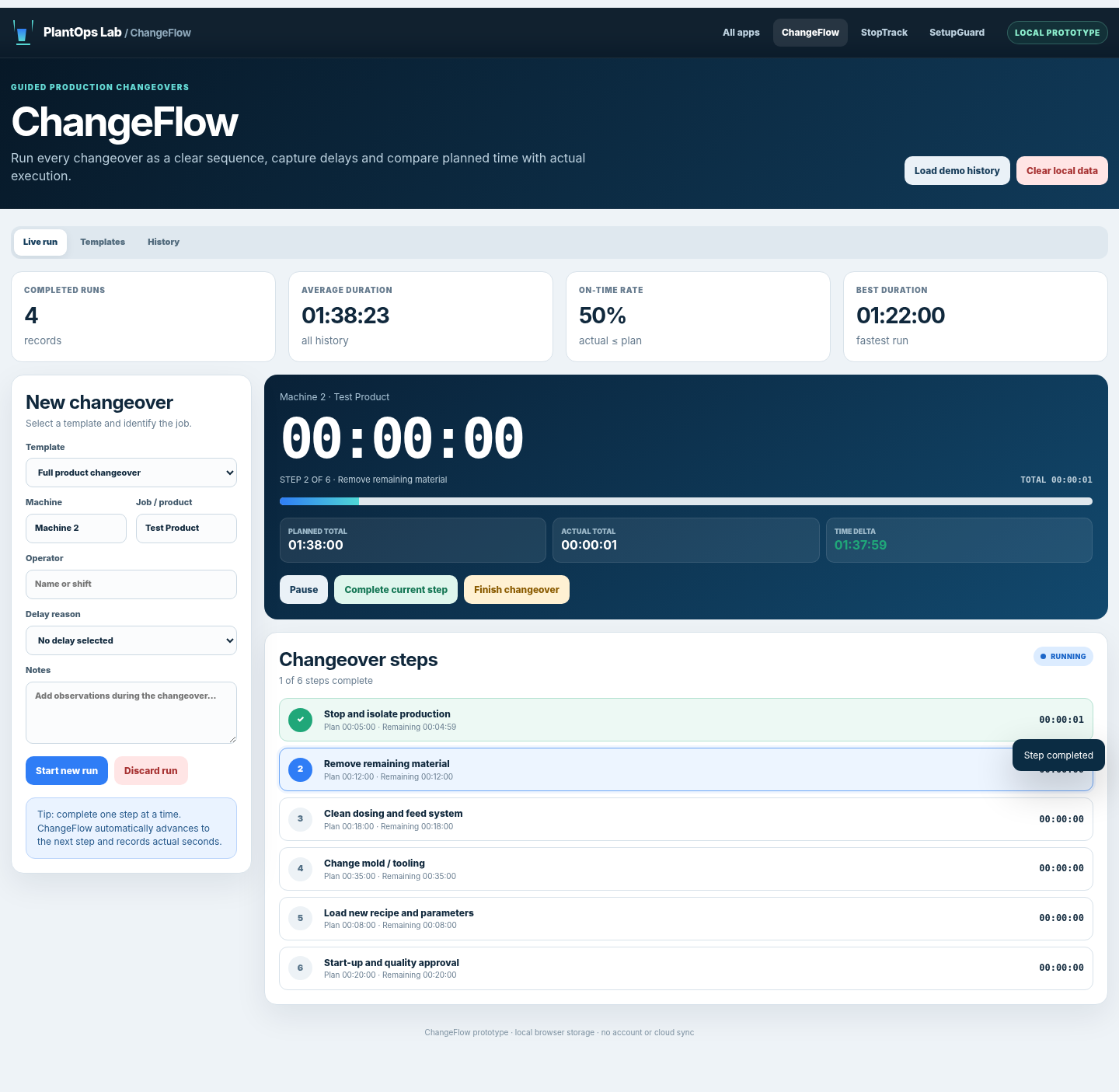
Task: Click Finish changeover button
Action: 517,590
